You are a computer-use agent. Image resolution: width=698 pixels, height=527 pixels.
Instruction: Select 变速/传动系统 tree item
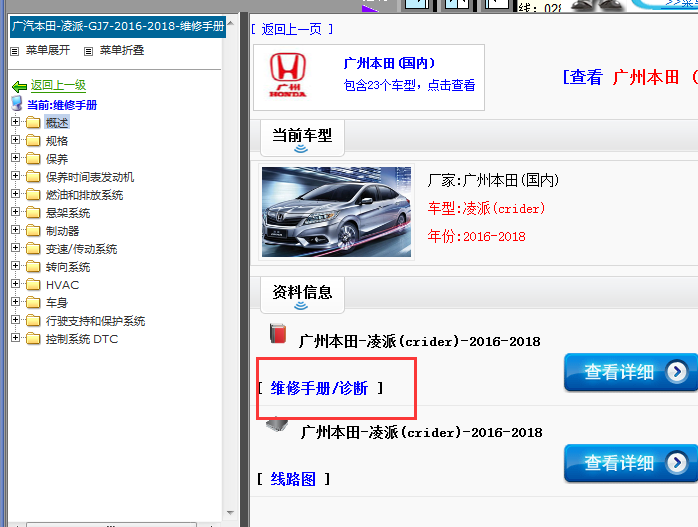pyautogui.click(x=81, y=249)
